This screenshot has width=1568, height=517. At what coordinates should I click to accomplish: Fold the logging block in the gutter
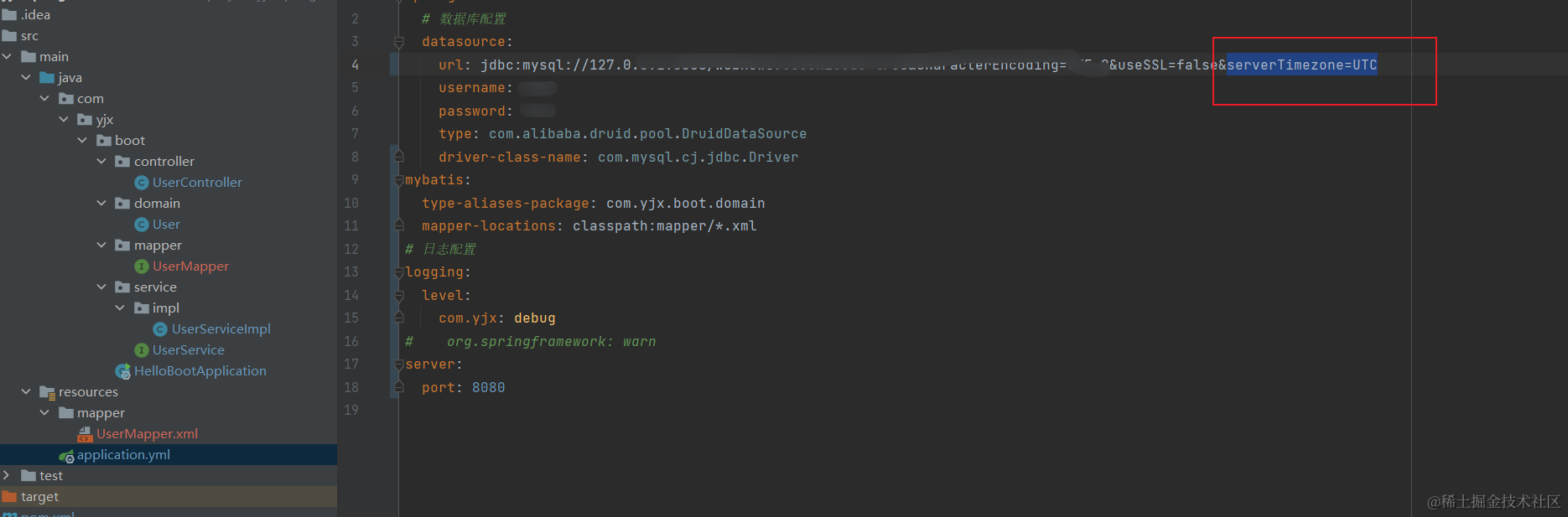(x=399, y=272)
